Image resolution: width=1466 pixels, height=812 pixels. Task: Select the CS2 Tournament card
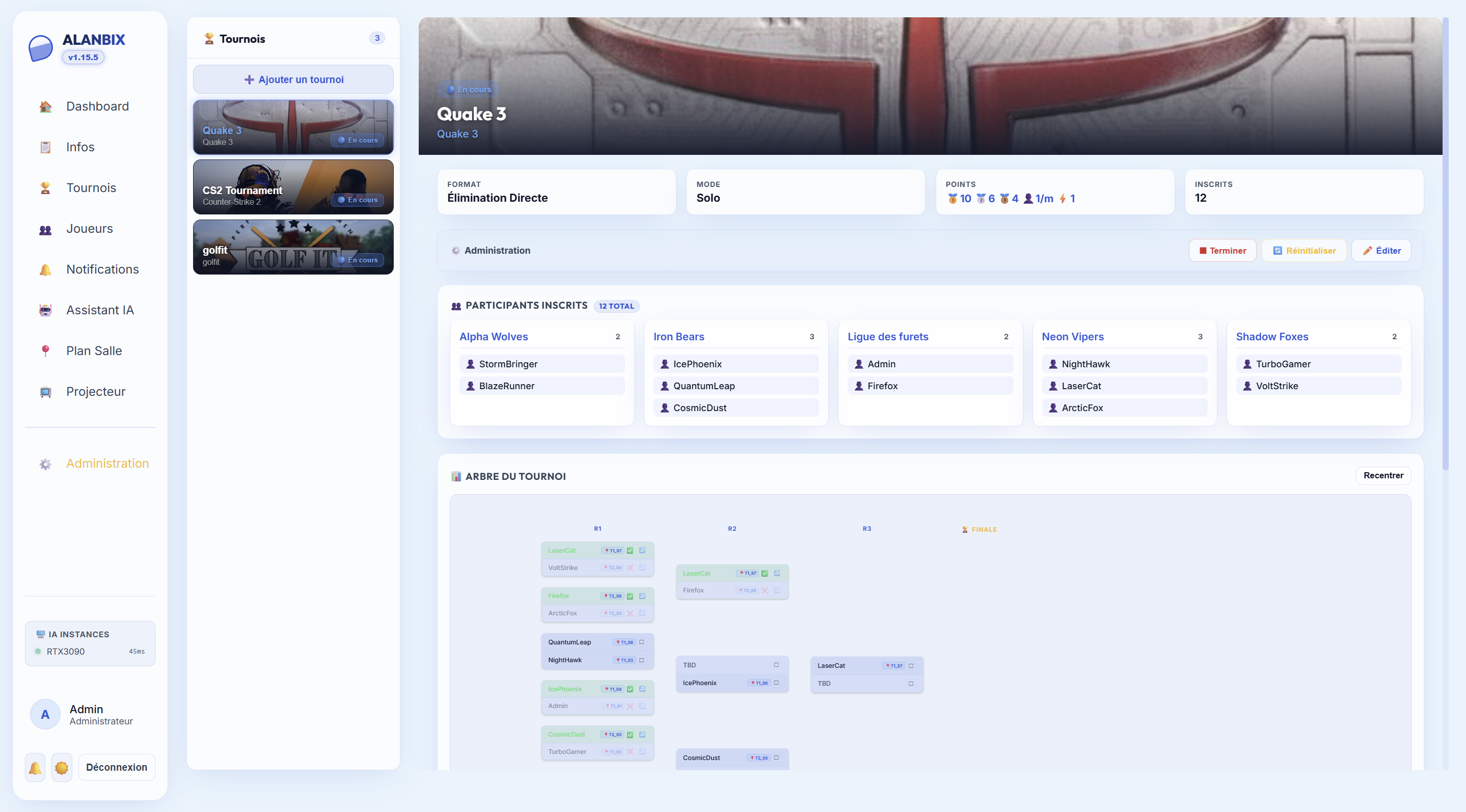(x=293, y=187)
